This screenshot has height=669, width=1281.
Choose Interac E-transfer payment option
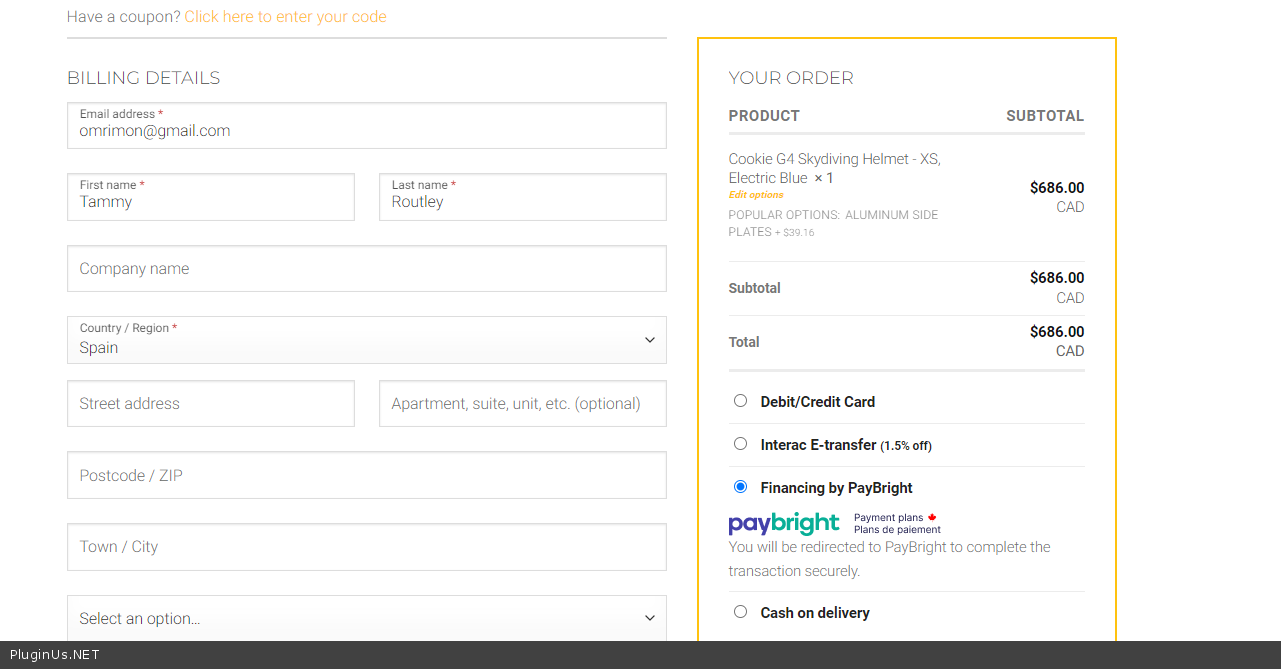(x=740, y=444)
